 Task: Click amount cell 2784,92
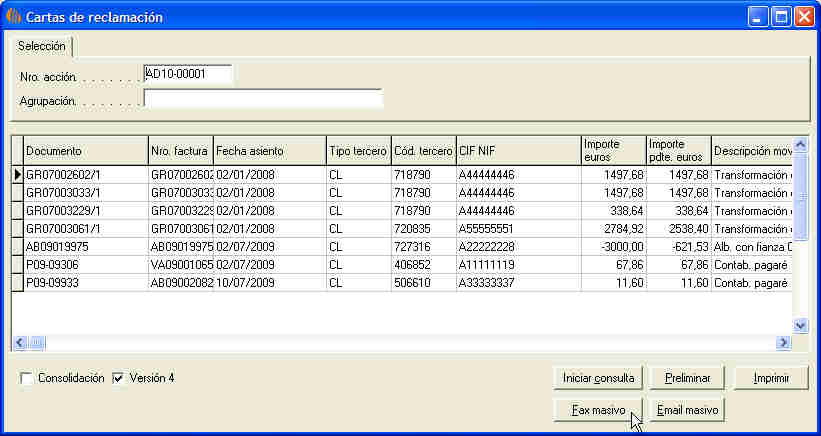coord(614,229)
